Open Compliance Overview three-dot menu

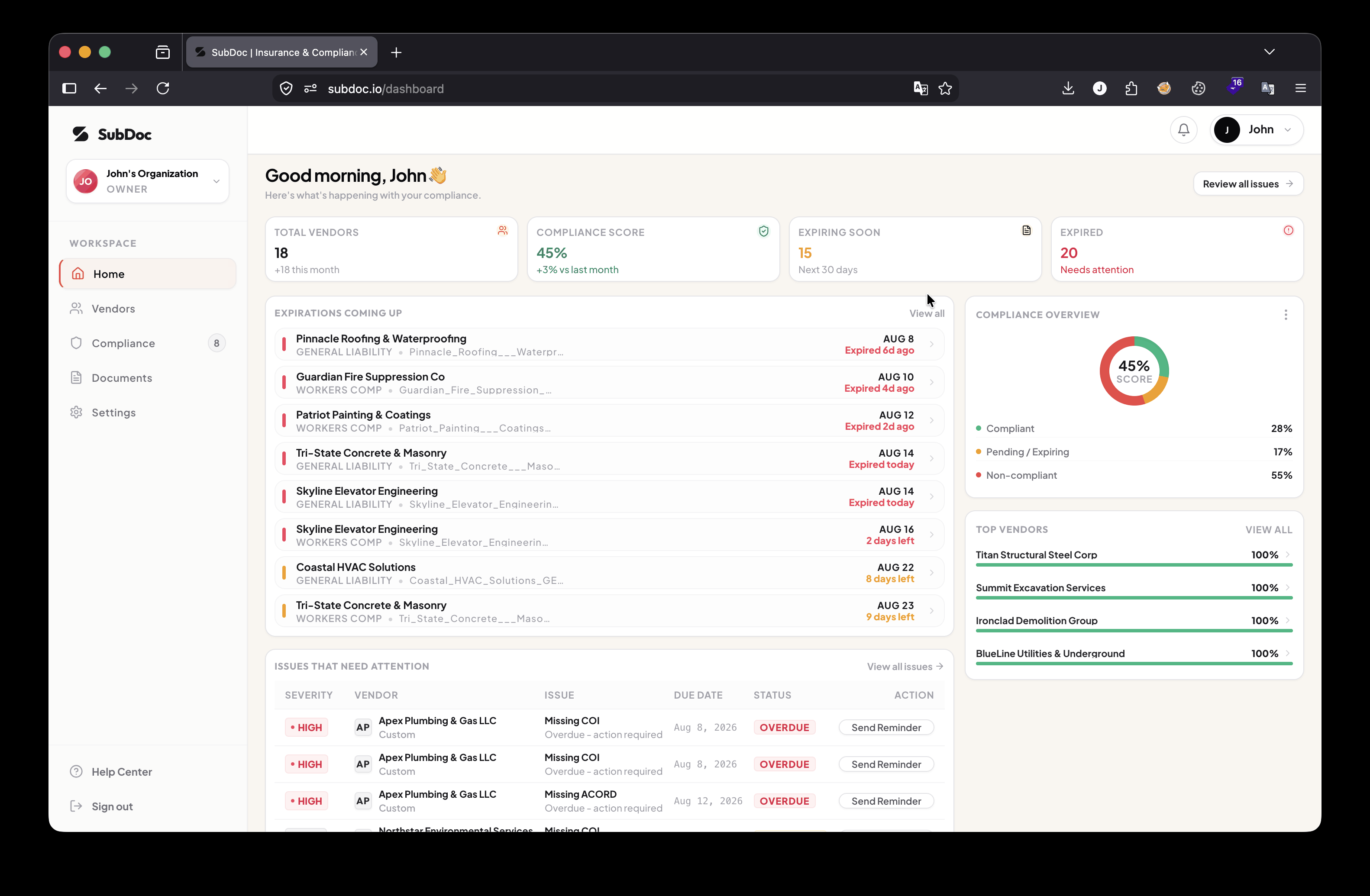[x=1286, y=315]
